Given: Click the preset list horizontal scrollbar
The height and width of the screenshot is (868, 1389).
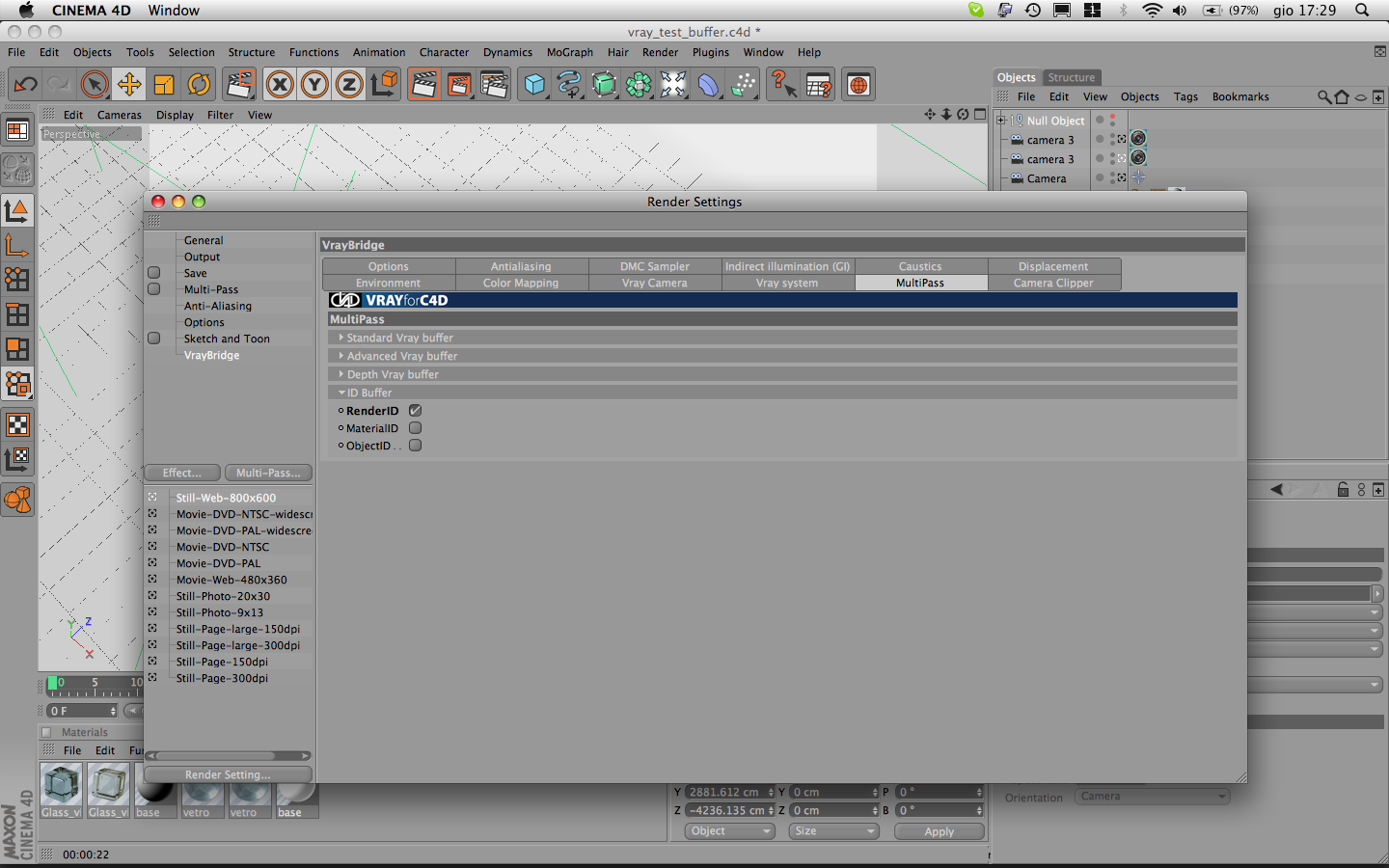Looking at the screenshot, I should pyautogui.click(x=228, y=756).
